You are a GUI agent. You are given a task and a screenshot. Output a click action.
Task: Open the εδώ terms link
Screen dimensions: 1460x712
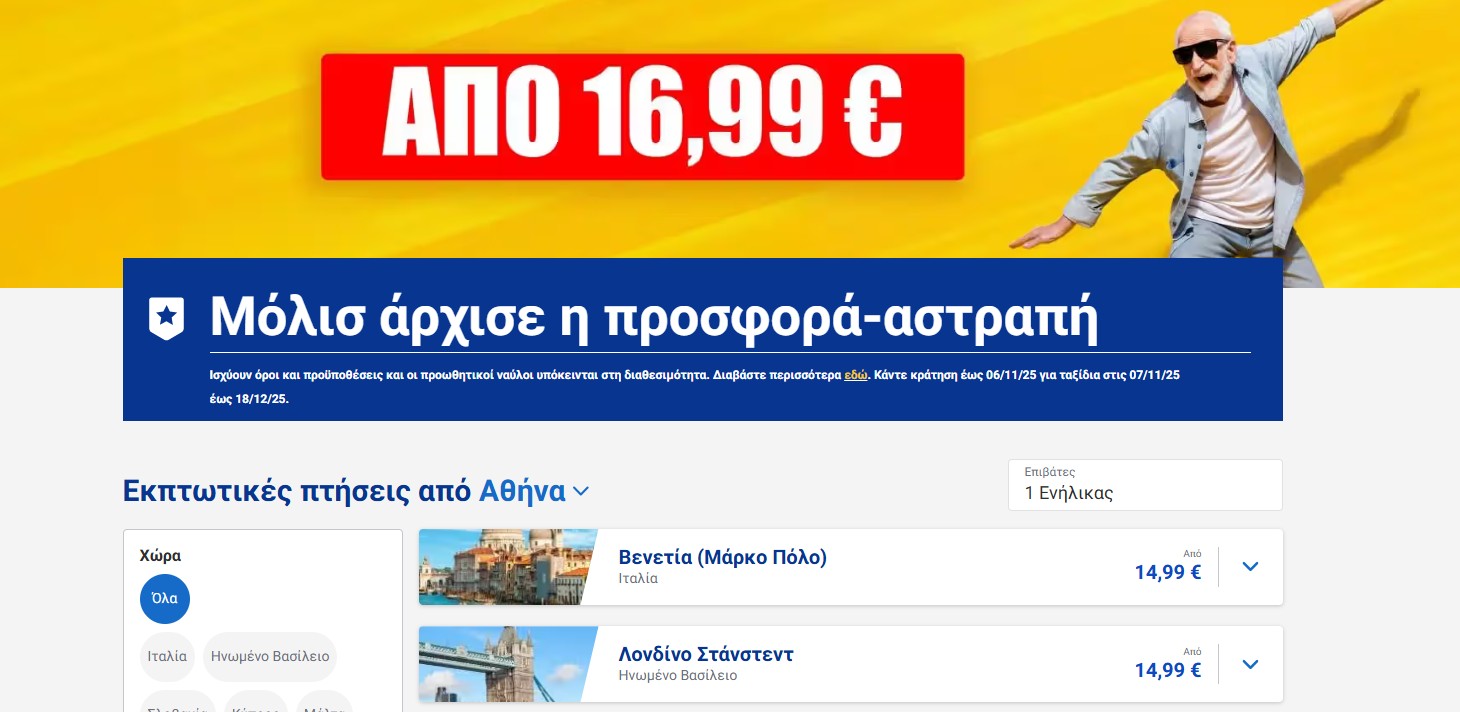[856, 376]
